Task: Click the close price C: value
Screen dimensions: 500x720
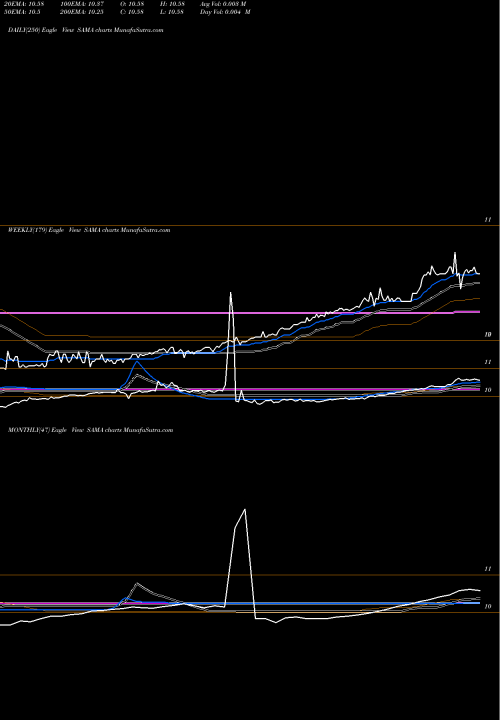Action: (132, 11)
